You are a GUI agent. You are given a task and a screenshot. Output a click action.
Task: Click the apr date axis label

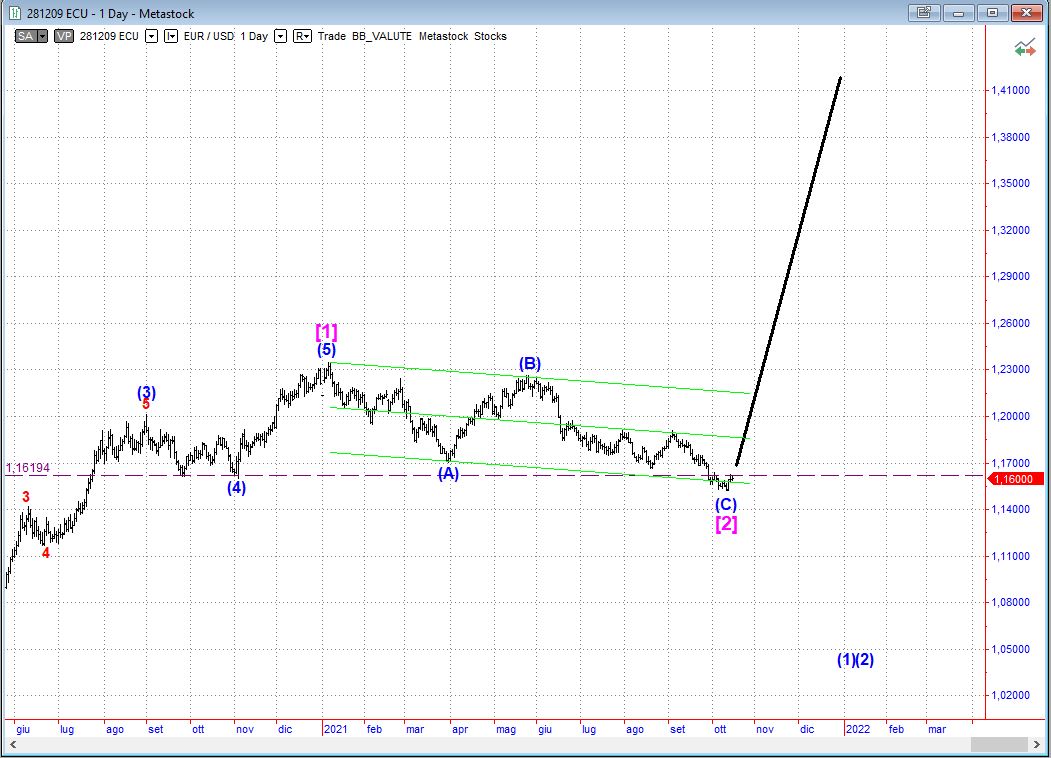tap(460, 729)
